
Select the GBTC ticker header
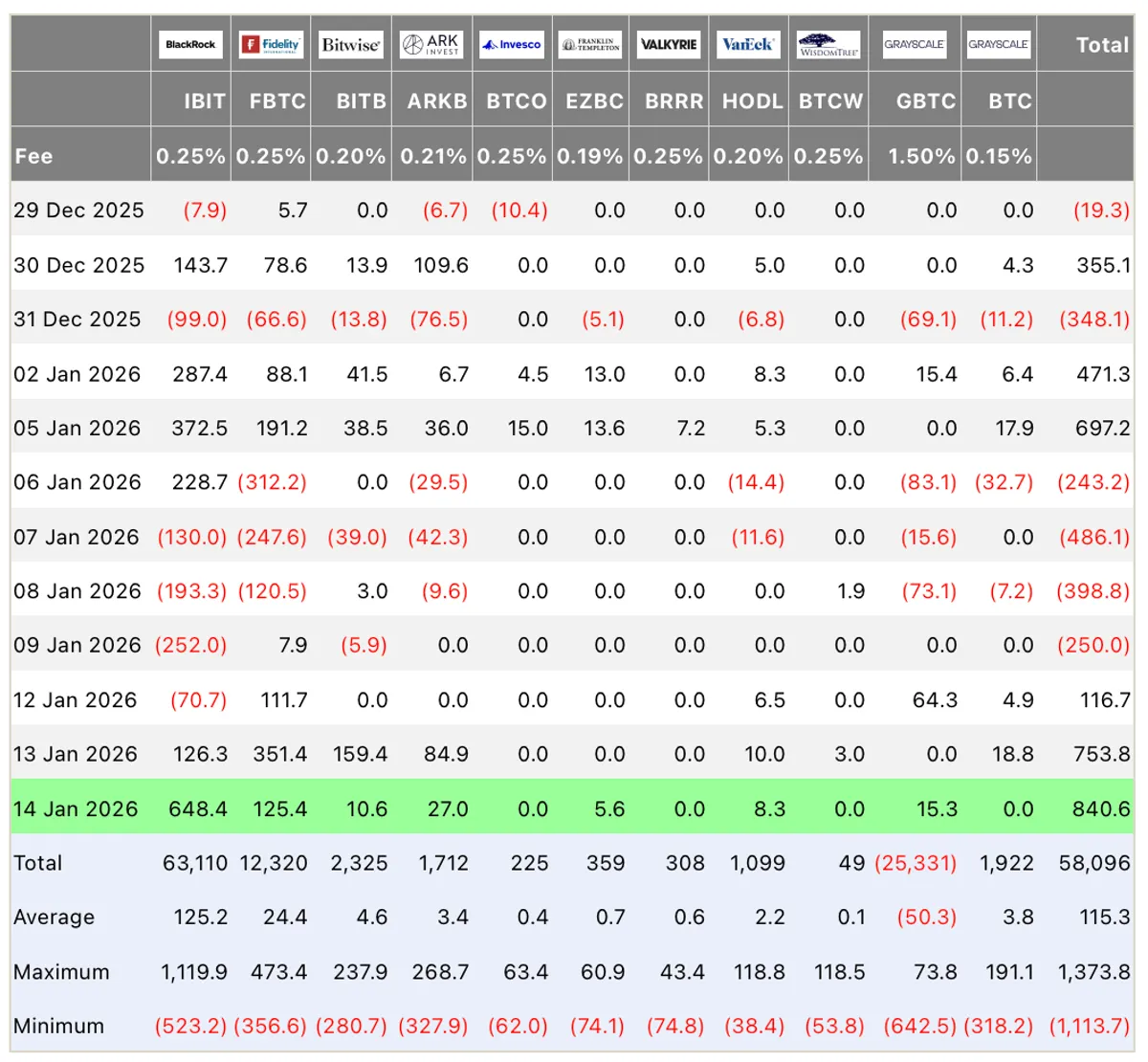coord(925,101)
